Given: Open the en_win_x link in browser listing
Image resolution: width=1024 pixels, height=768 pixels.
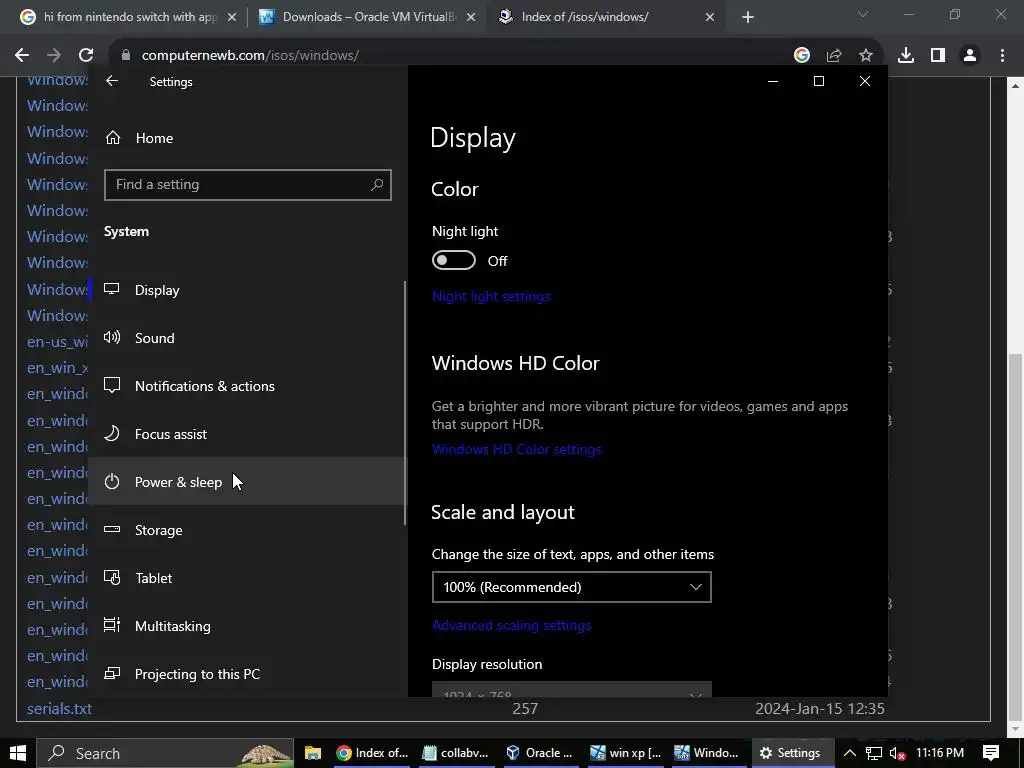Looking at the screenshot, I should [57, 368].
